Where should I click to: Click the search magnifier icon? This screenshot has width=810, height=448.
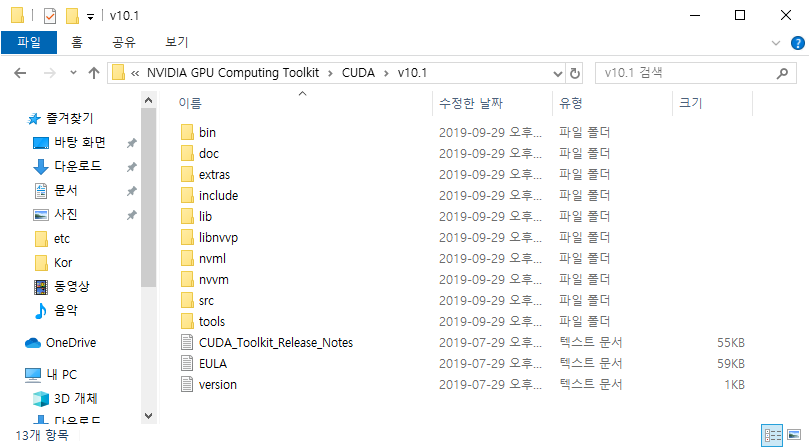coord(782,73)
